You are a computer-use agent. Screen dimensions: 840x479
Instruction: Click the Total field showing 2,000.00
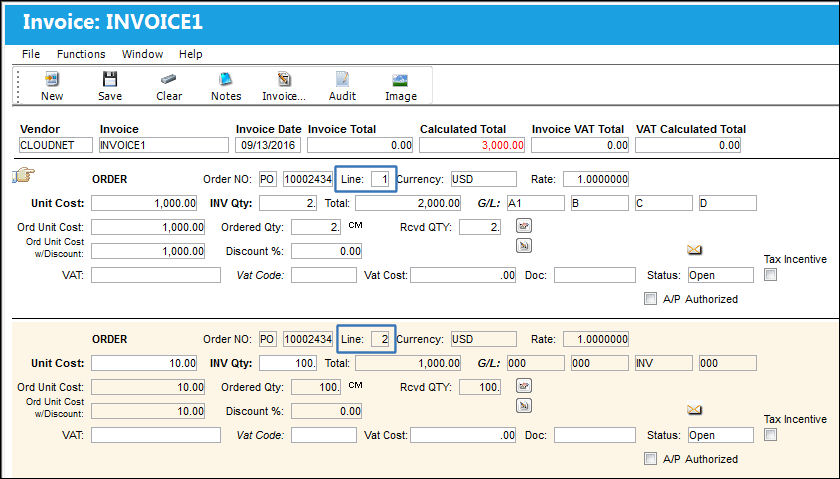(x=408, y=203)
